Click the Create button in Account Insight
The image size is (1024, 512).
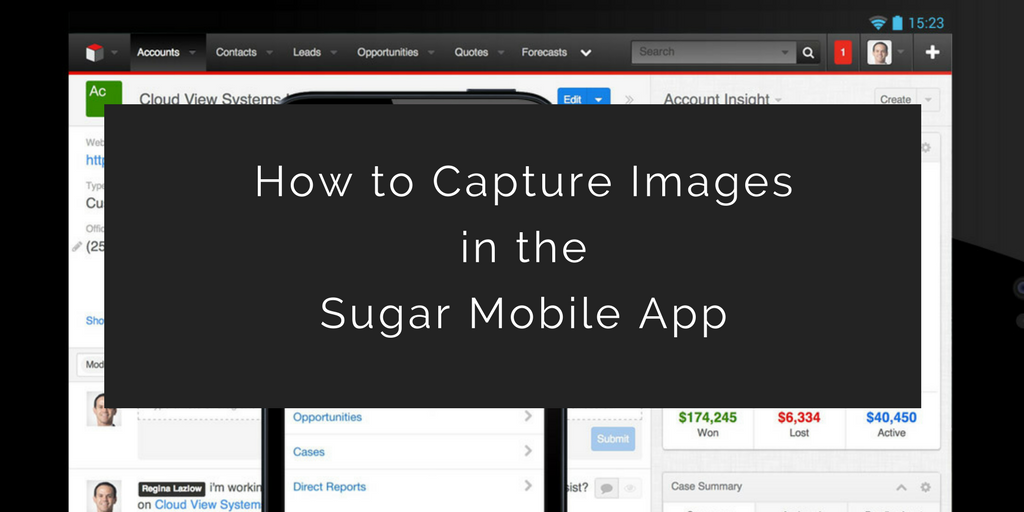pos(895,99)
